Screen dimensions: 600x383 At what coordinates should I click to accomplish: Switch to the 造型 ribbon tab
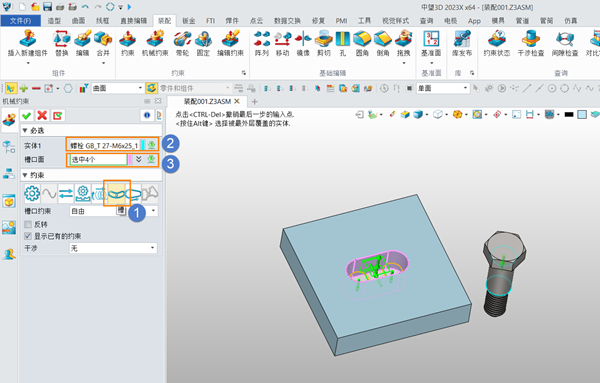[54, 21]
